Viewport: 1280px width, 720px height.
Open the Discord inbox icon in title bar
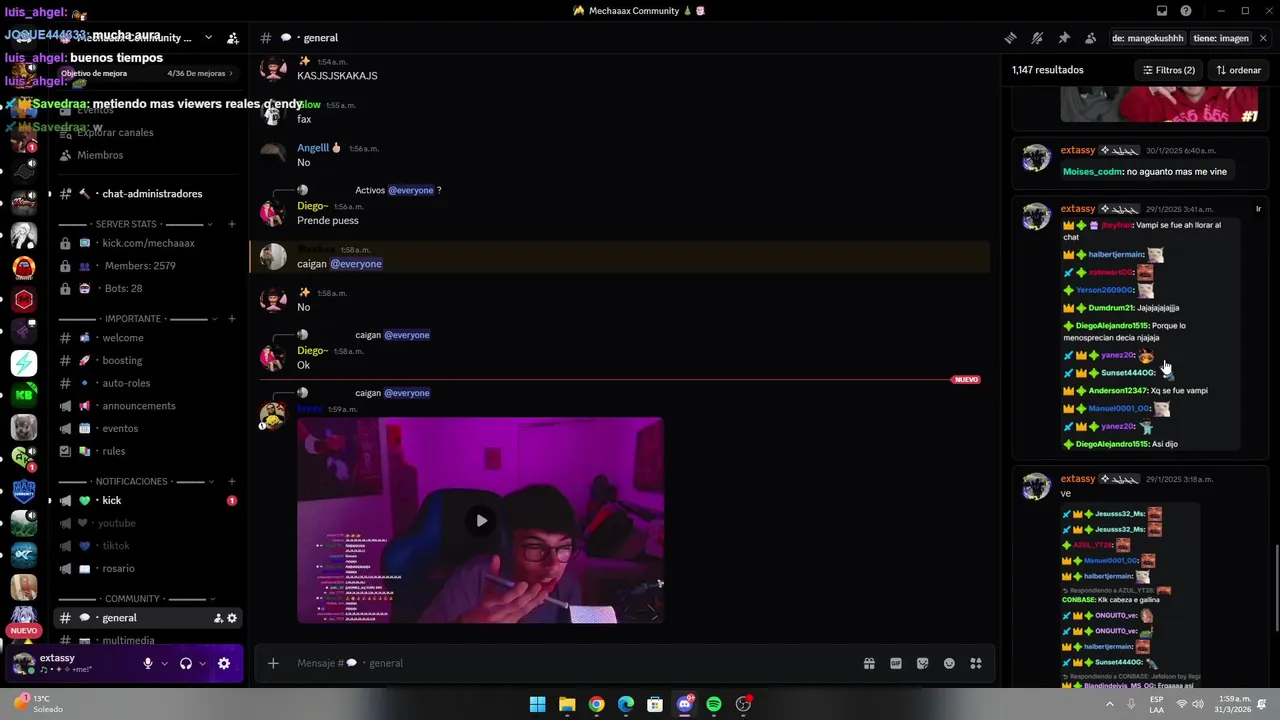click(1162, 11)
